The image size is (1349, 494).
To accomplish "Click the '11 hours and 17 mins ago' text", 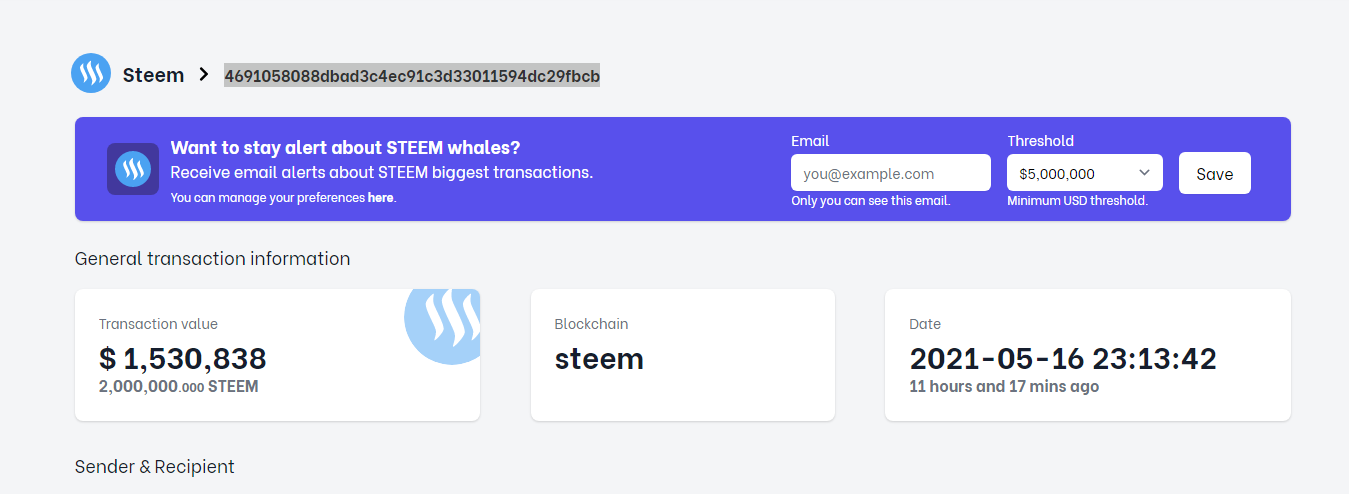I will pyautogui.click(x=1003, y=386).
